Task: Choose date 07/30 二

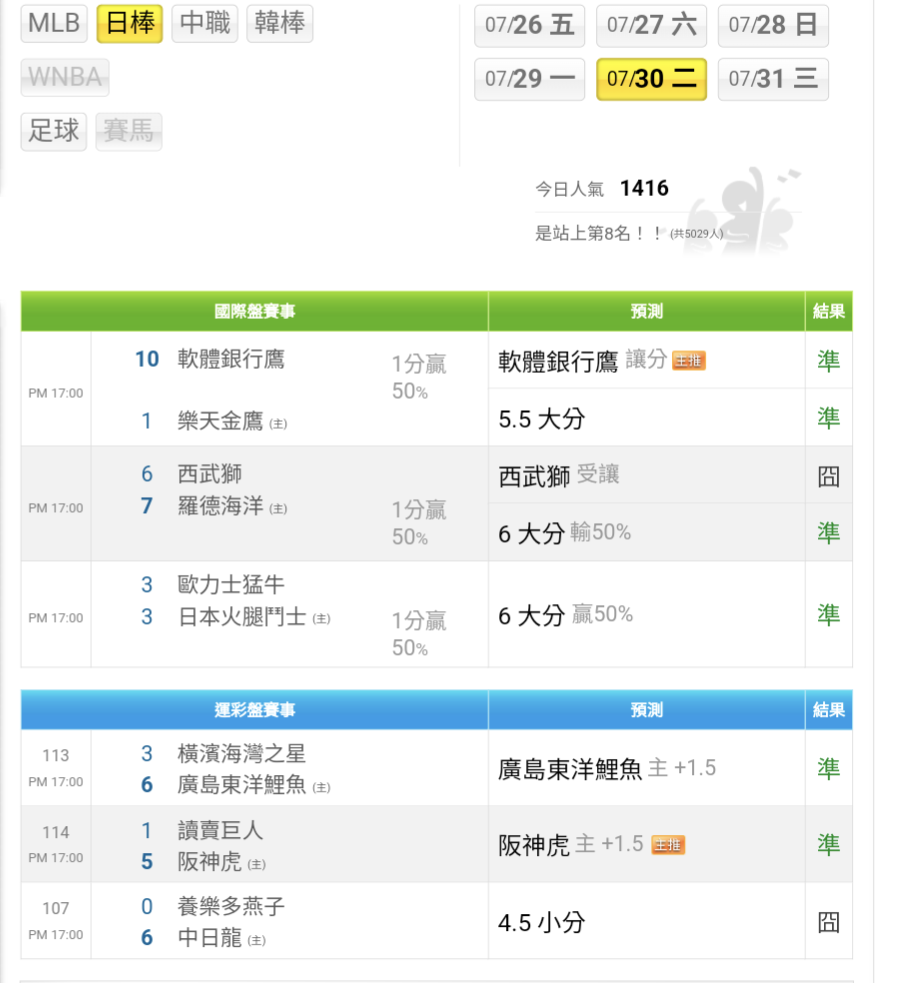Action: click(x=651, y=79)
